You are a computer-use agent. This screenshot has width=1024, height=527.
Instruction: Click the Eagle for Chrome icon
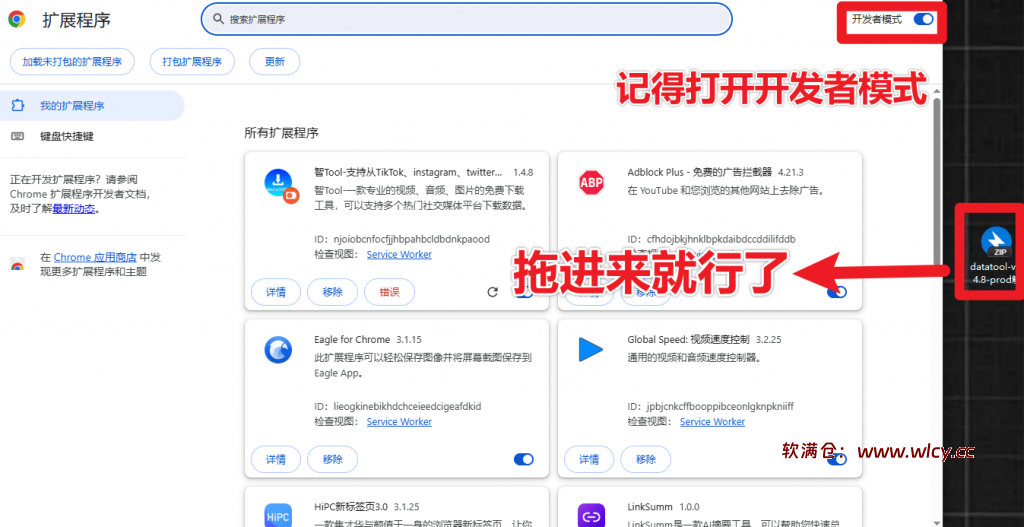tap(278, 350)
